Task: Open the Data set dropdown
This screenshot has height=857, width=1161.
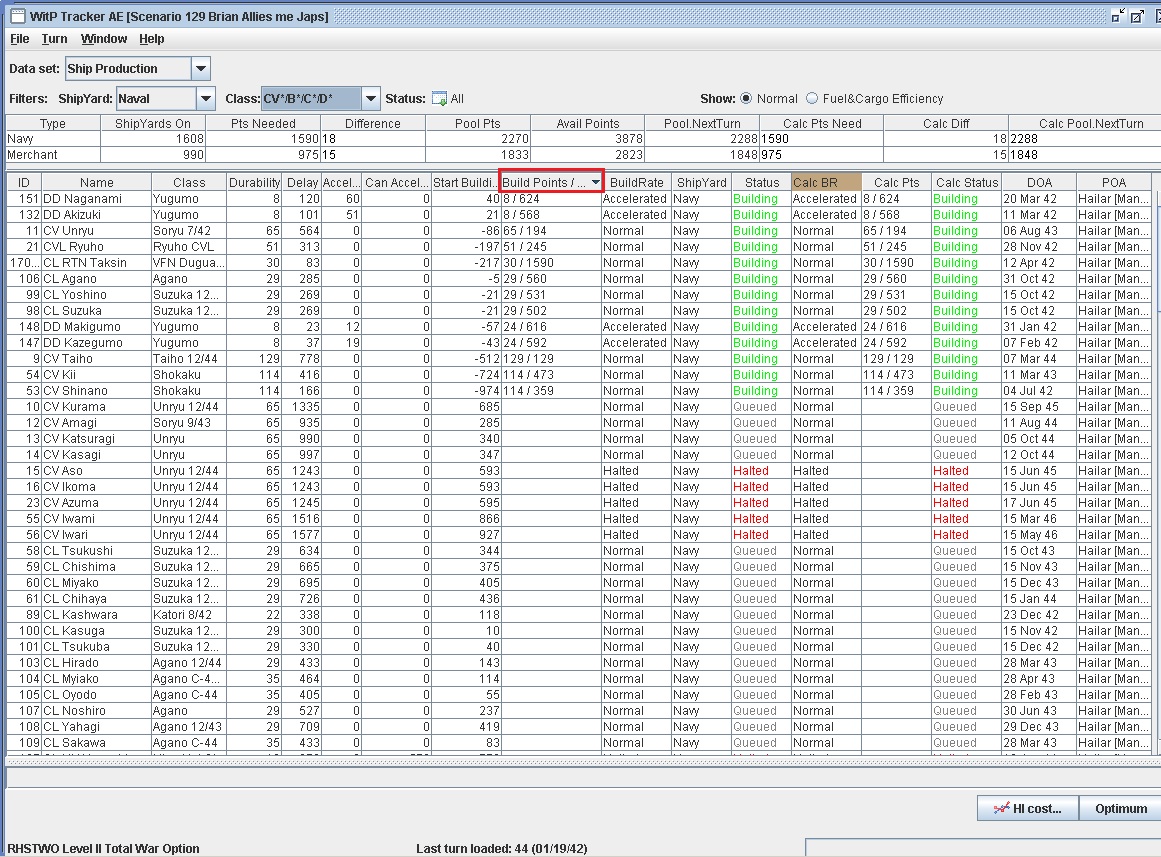Action: [x=200, y=69]
